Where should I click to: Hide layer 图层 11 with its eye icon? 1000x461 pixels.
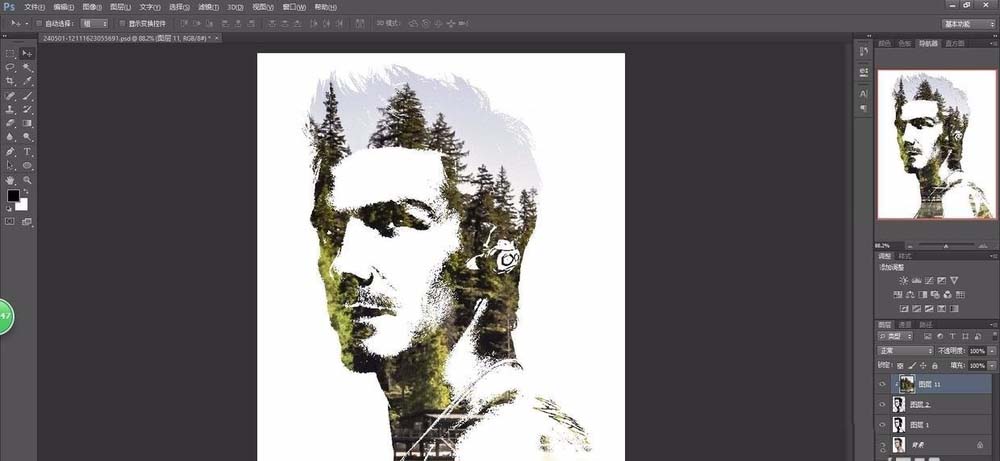[x=882, y=384]
